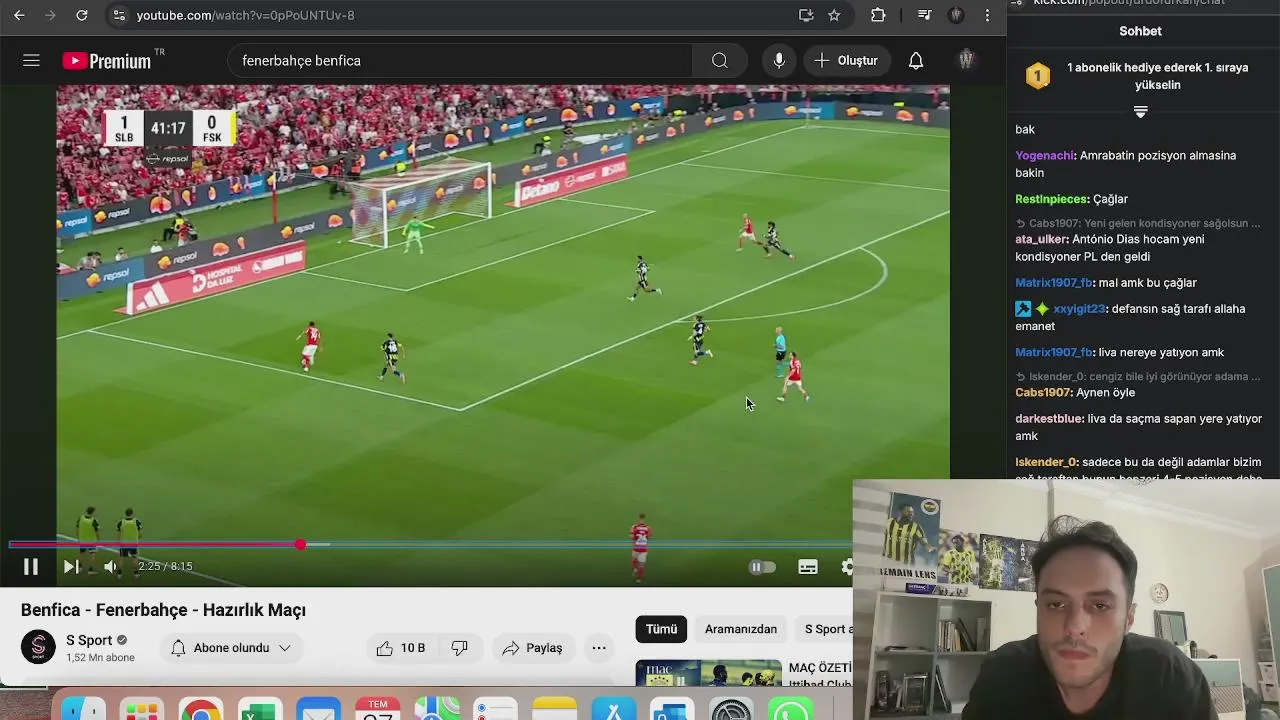Open WhatsApp from the dock

[790, 710]
